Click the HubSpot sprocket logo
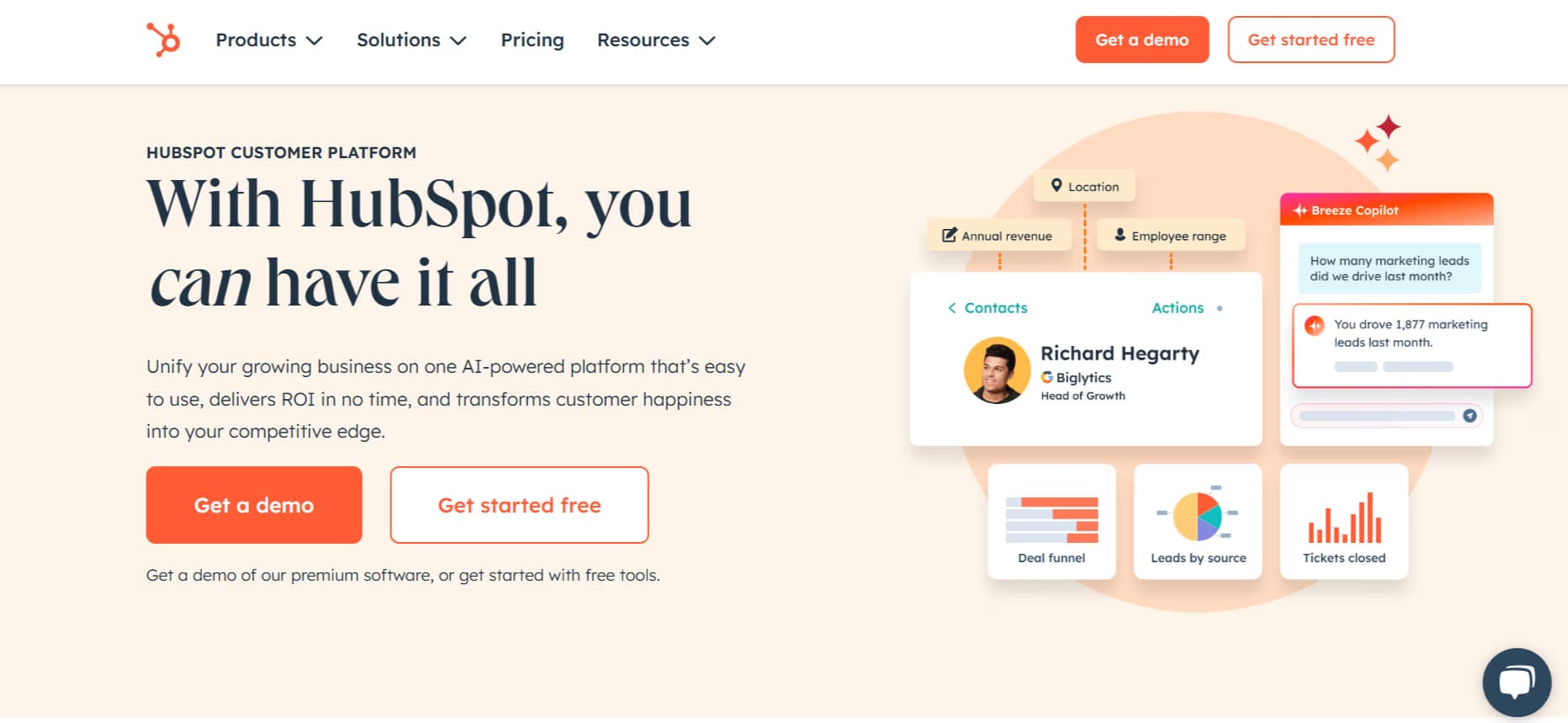This screenshot has width=1568, height=723. (164, 39)
